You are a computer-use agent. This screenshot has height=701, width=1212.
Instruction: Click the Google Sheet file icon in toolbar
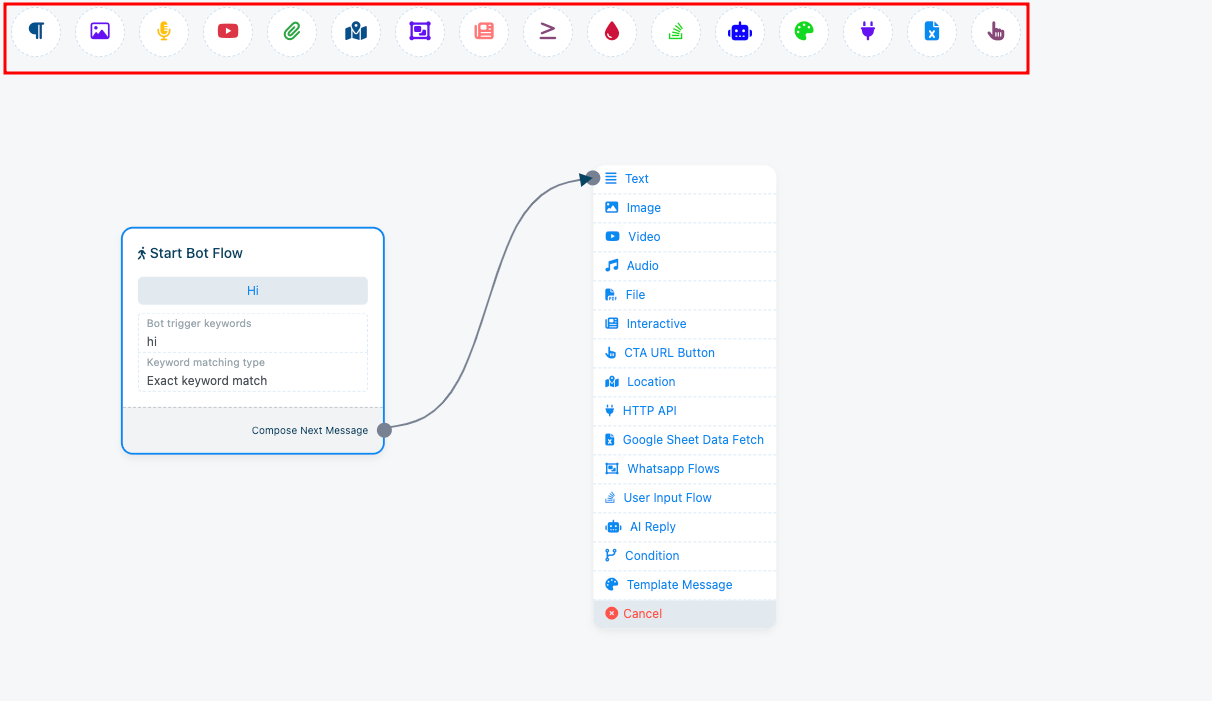pyautogui.click(x=932, y=32)
